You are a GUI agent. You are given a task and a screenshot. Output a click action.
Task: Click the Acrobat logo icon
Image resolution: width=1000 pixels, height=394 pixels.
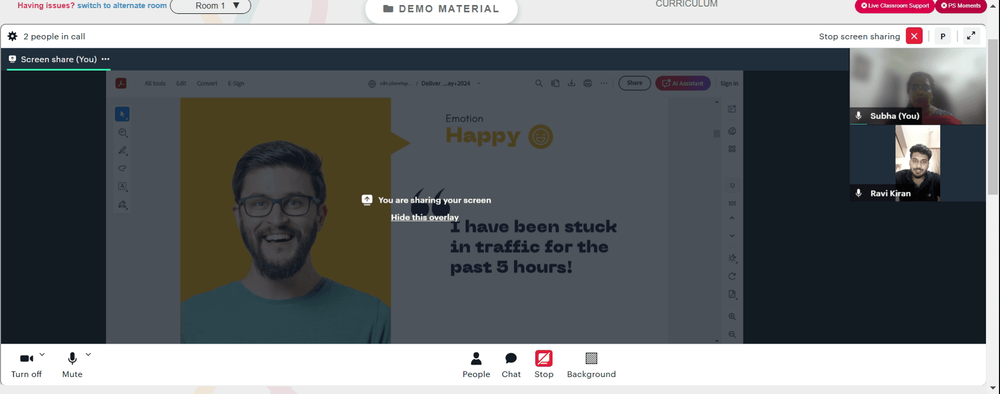coord(121,83)
